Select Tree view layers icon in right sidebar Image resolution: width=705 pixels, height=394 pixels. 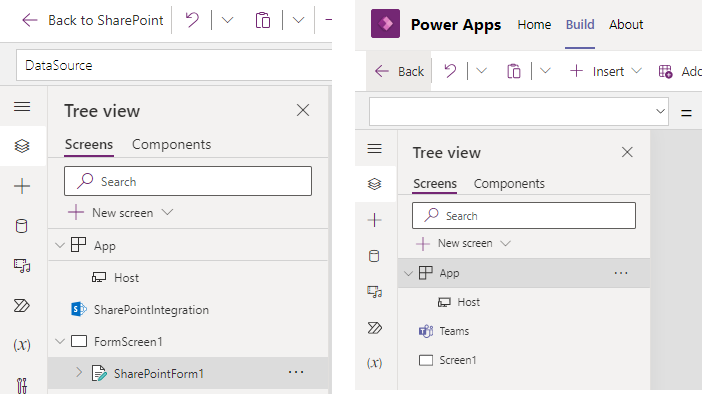pos(375,184)
